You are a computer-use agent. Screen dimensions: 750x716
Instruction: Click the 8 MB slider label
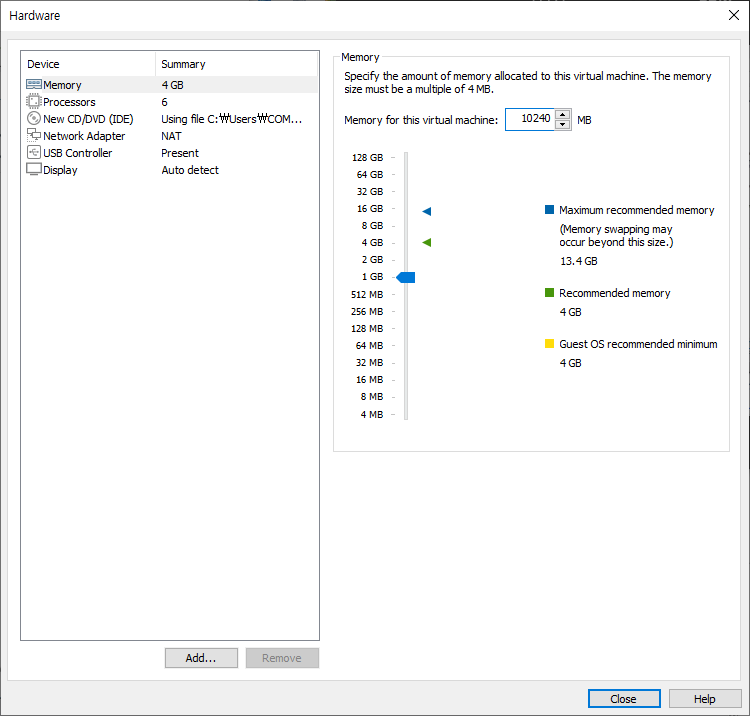tap(372, 397)
